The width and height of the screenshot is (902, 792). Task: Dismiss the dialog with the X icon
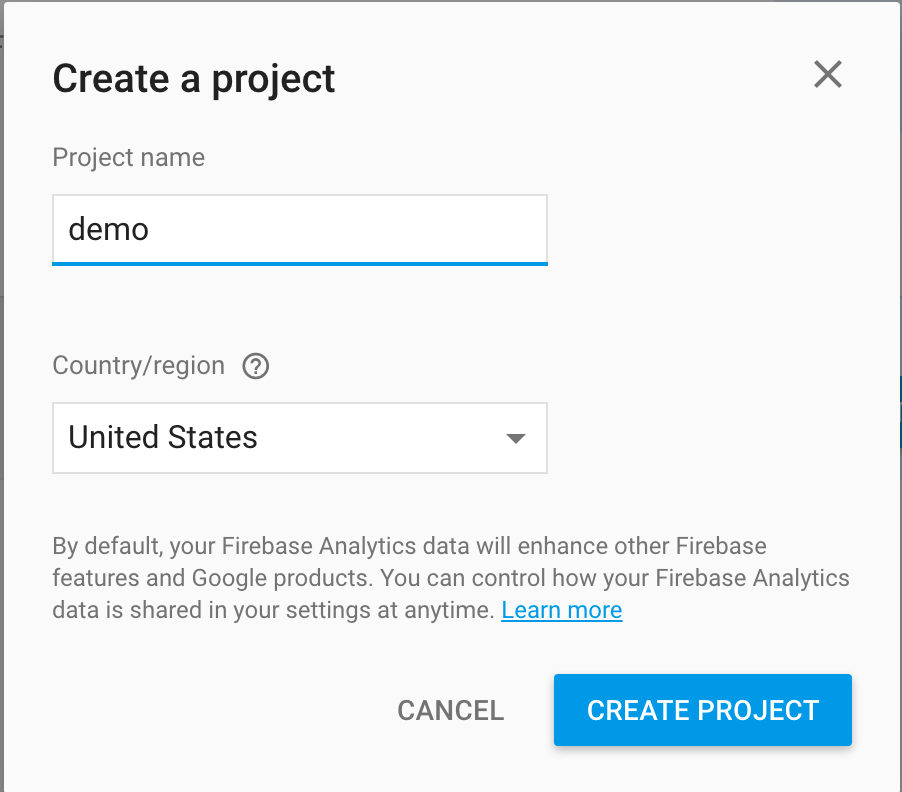click(827, 75)
